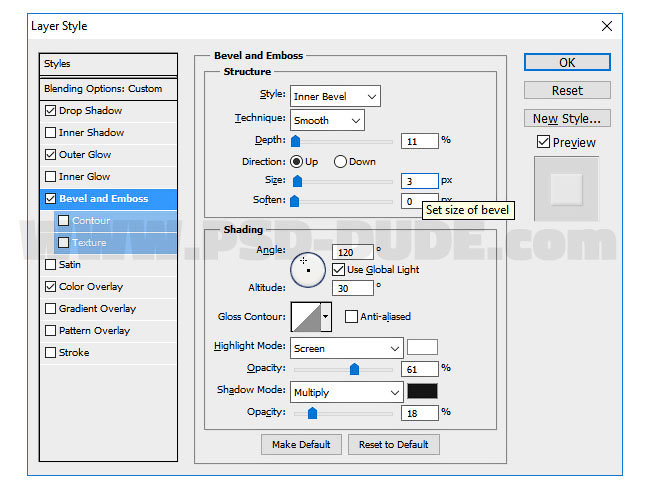
Task: Toggle Use Global Light checkbox
Action: coord(338,270)
